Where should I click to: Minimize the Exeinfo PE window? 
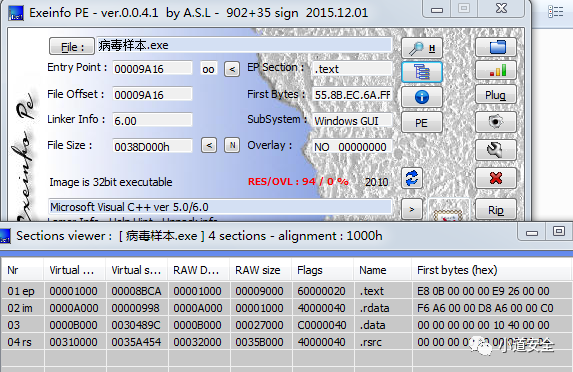pyautogui.click(x=437, y=9)
